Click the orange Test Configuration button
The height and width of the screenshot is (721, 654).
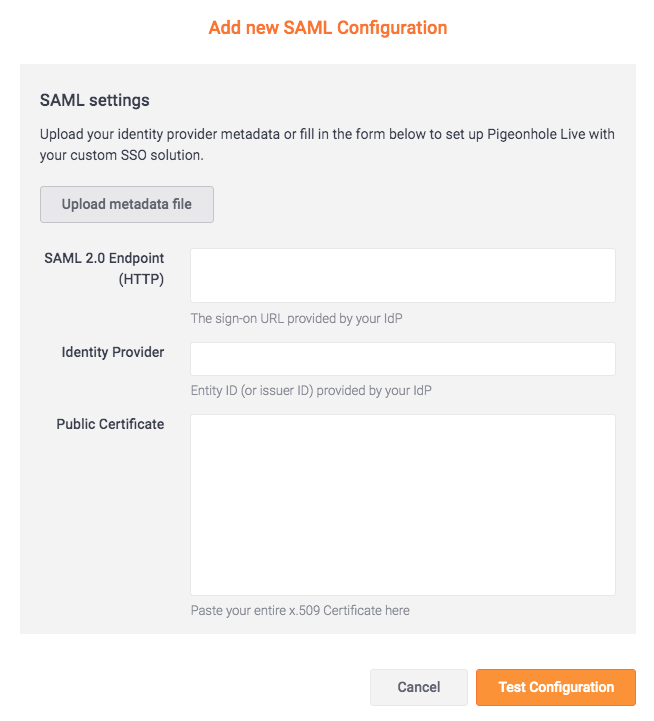(555, 688)
